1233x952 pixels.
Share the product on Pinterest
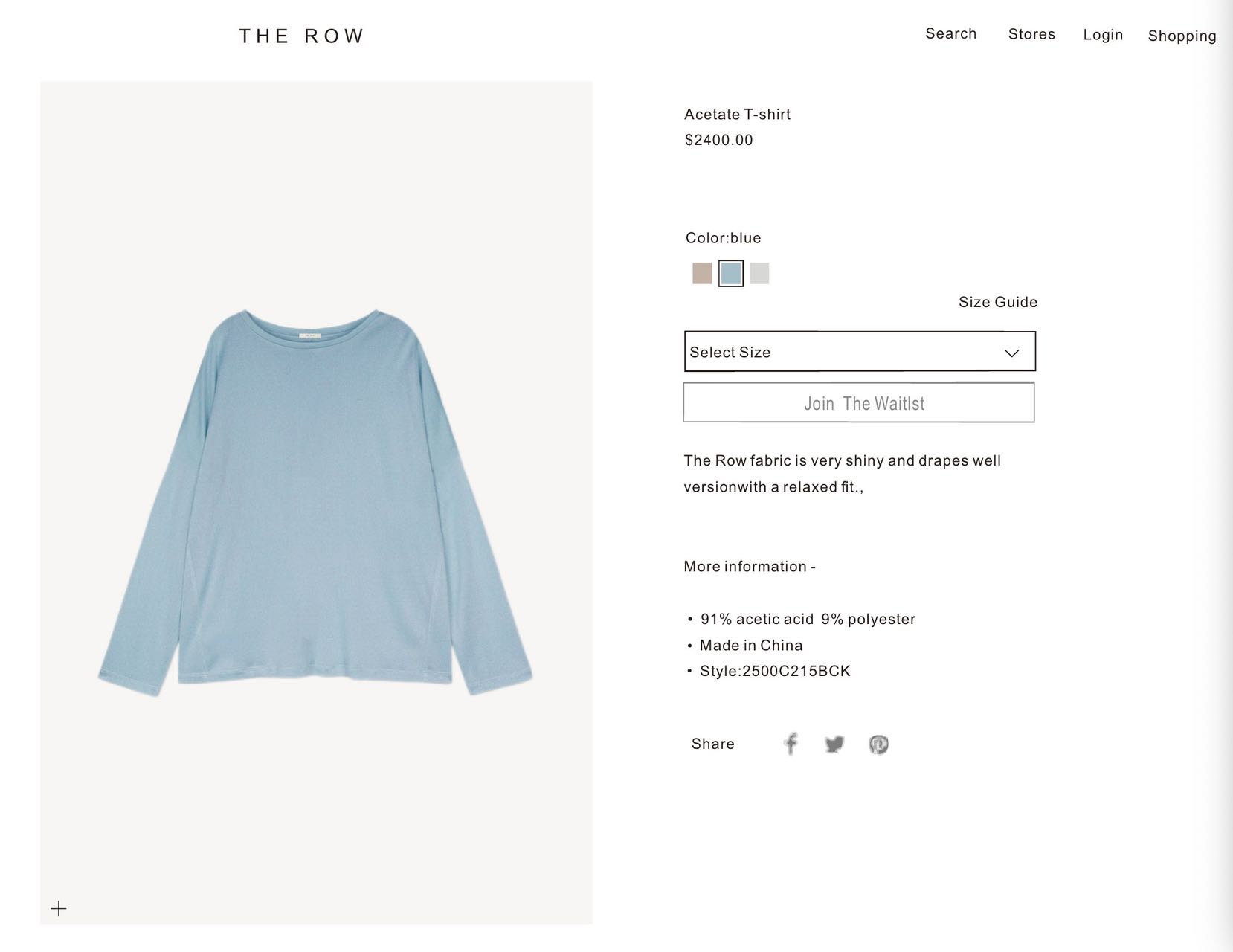point(878,744)
